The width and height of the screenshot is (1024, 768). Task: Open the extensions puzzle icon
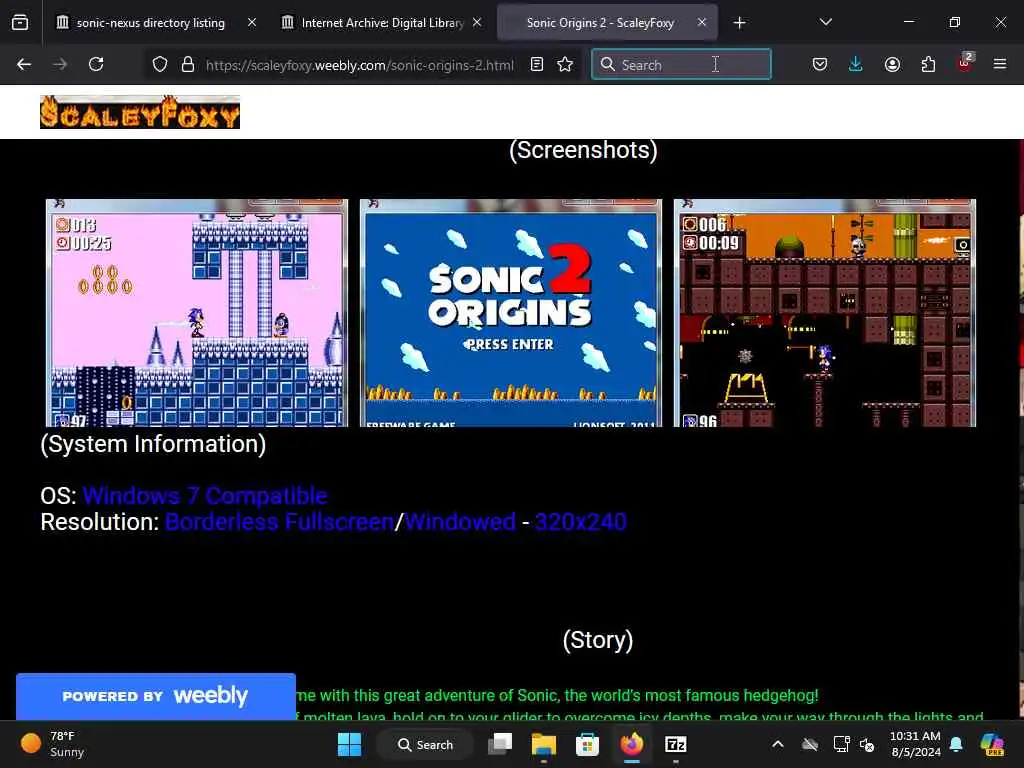pos(928,64)
